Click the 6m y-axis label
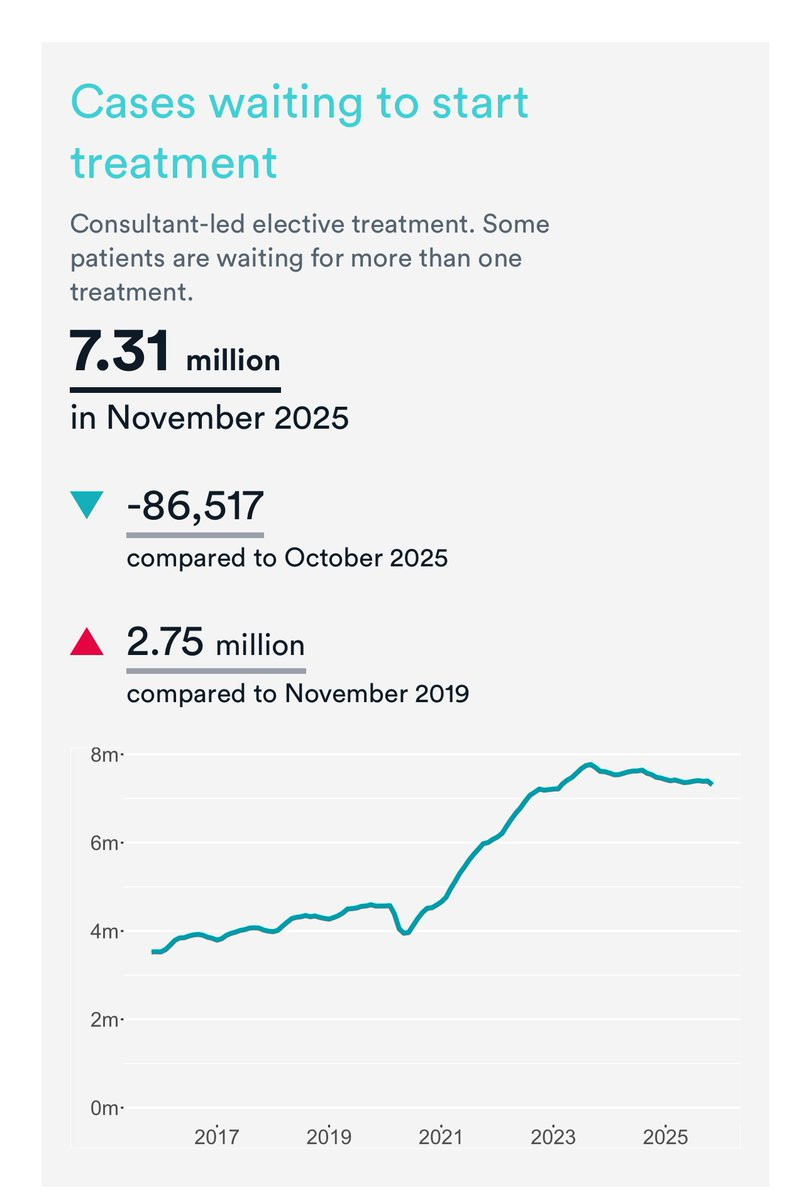The height and width of the screenshot is (1200, 811). pos(105,843)
